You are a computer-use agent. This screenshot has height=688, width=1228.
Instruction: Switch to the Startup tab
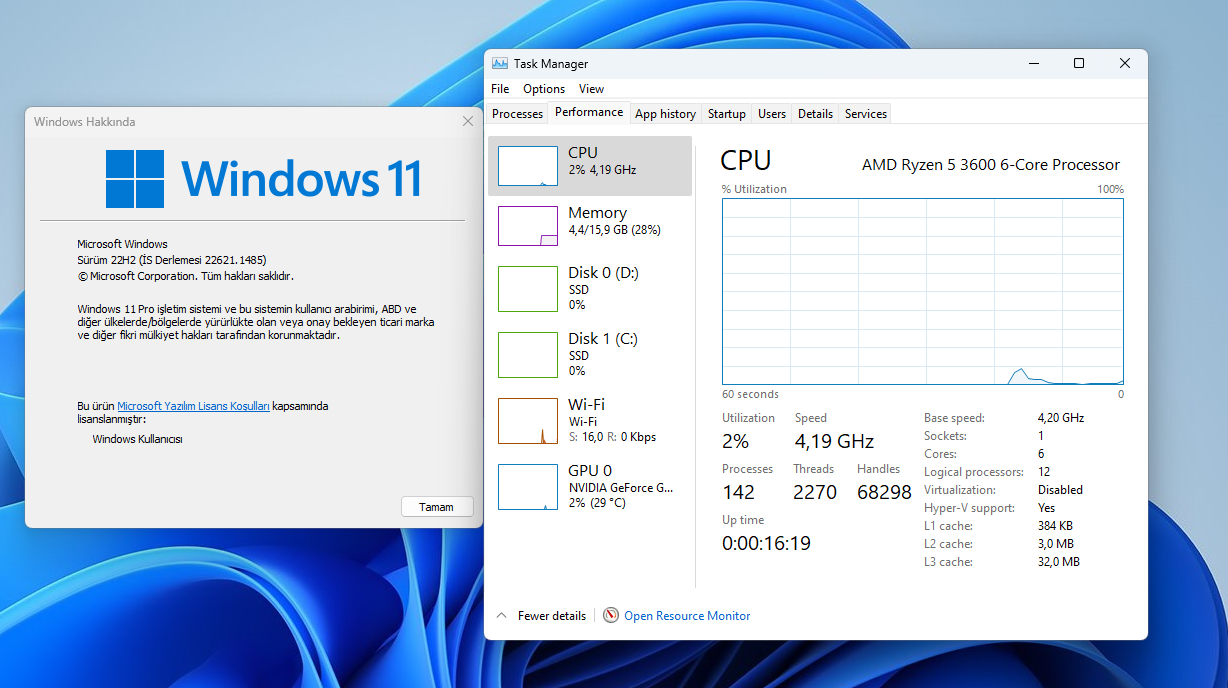pos(727,114)
